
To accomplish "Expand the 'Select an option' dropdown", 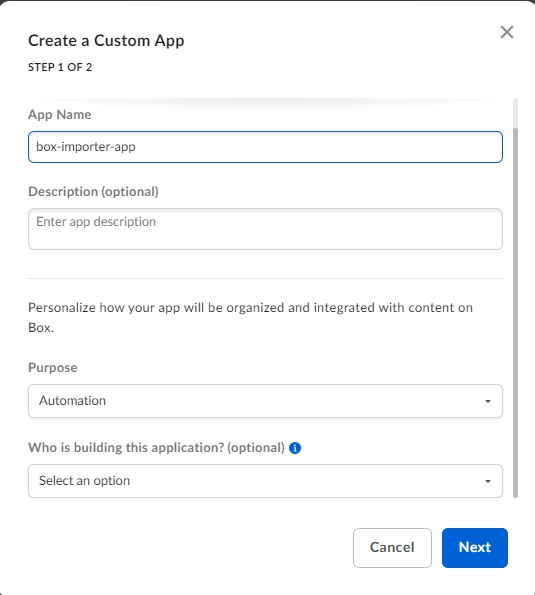I will click(x=265, y=481).
